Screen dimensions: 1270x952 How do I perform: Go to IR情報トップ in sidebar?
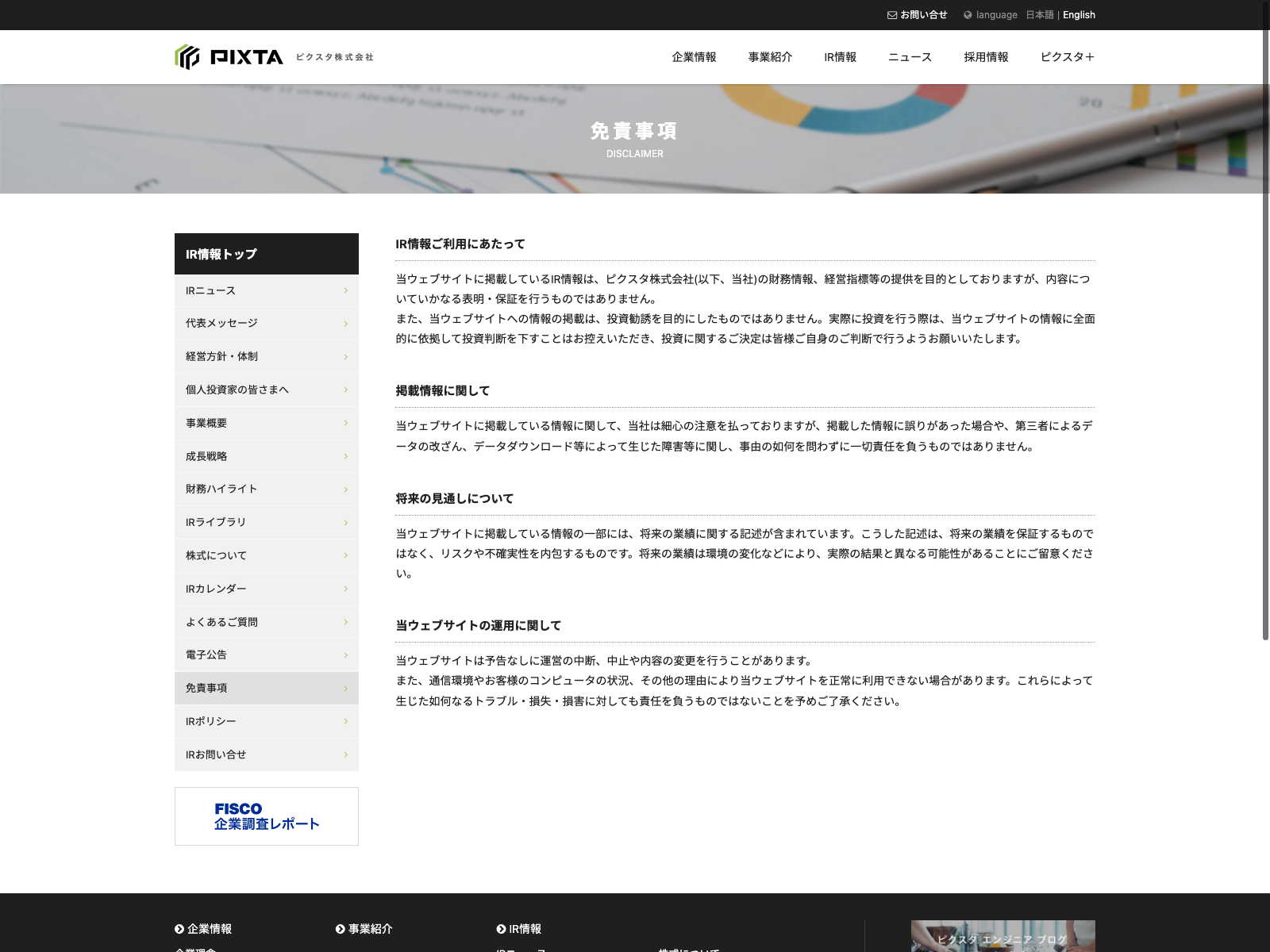[x=267, y=254]
